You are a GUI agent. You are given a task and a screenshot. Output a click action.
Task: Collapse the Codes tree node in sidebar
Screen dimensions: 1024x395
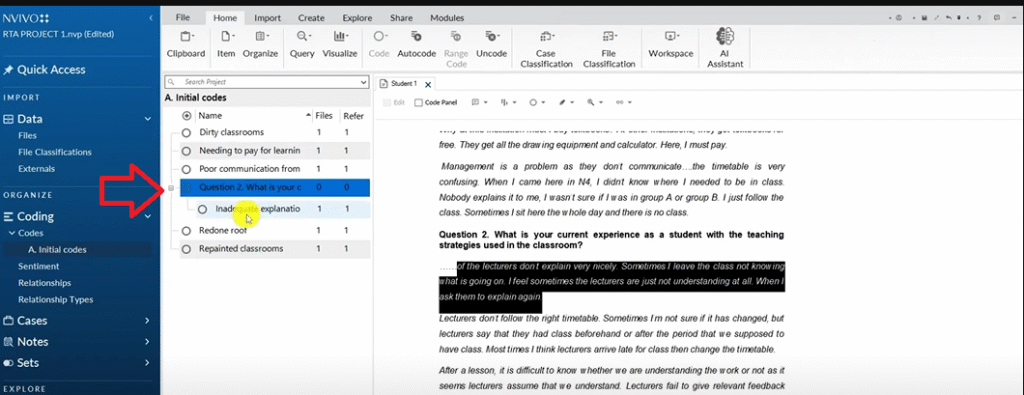point(11,233)
